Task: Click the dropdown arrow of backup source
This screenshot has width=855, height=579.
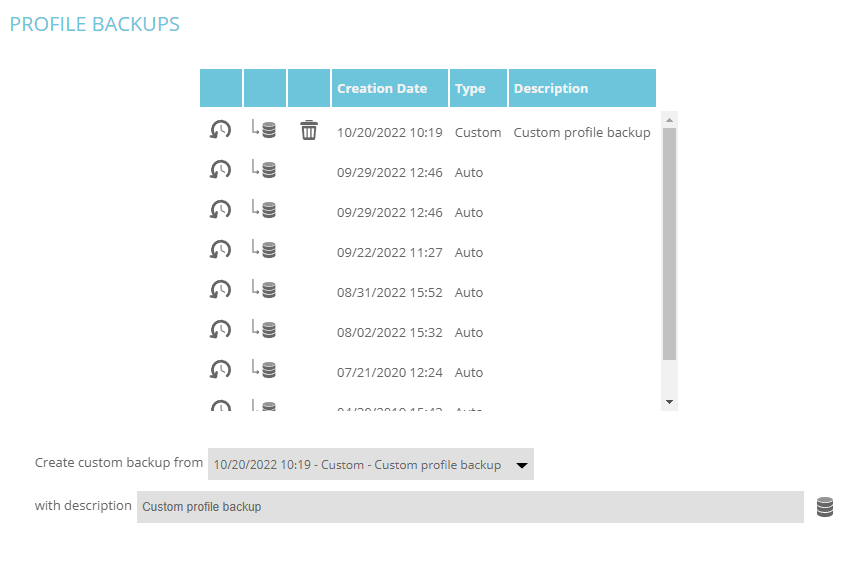Action: [x=521, y=465]
